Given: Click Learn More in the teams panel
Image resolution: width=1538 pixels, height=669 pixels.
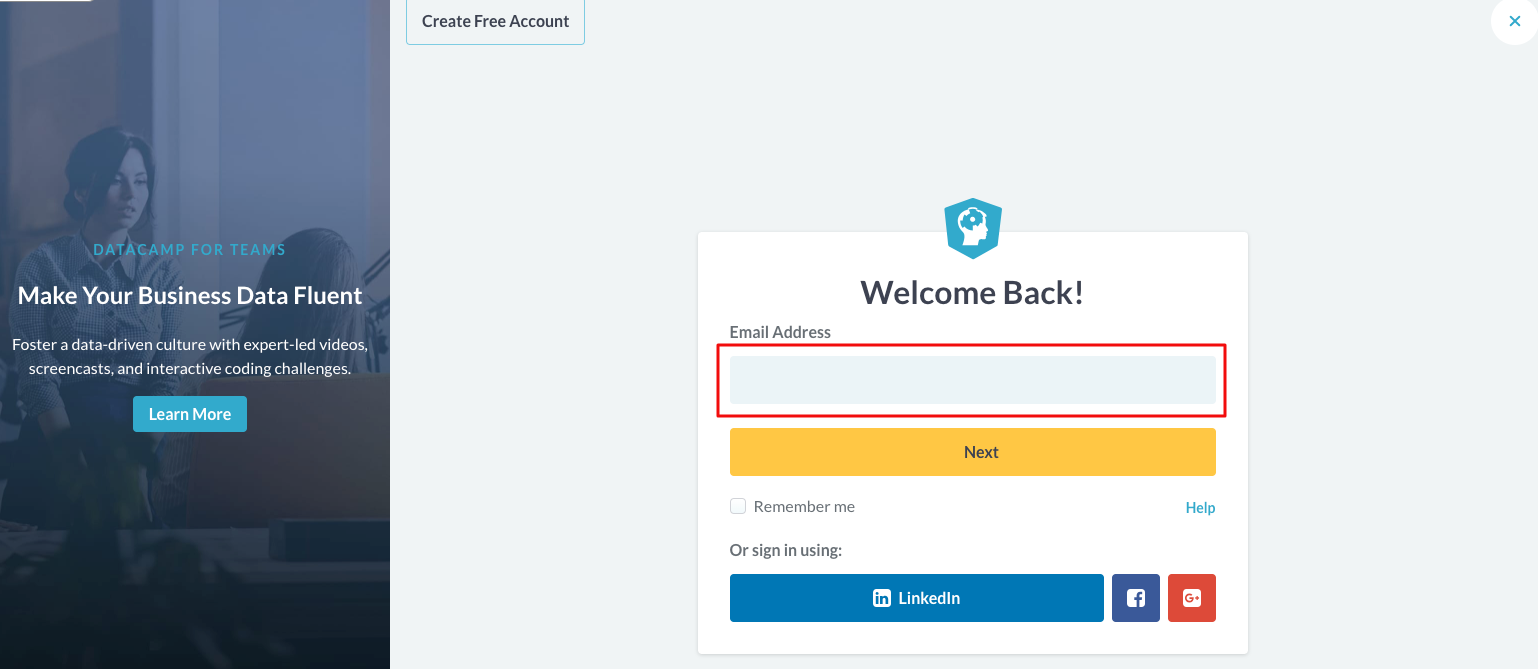Looking at the screenshot, I should [x=190, y=414].
